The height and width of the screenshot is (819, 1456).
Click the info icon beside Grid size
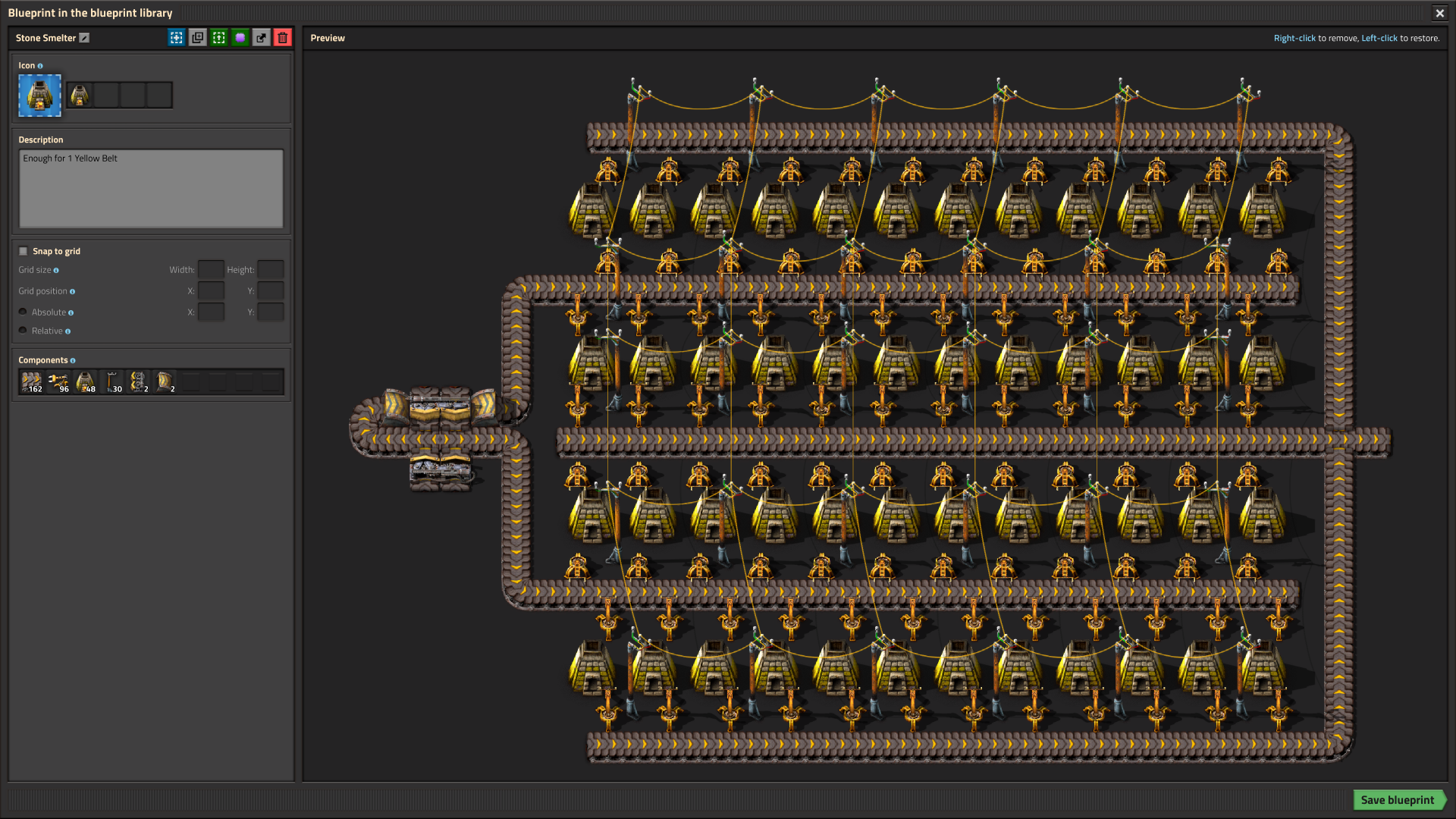pos(56,271)
